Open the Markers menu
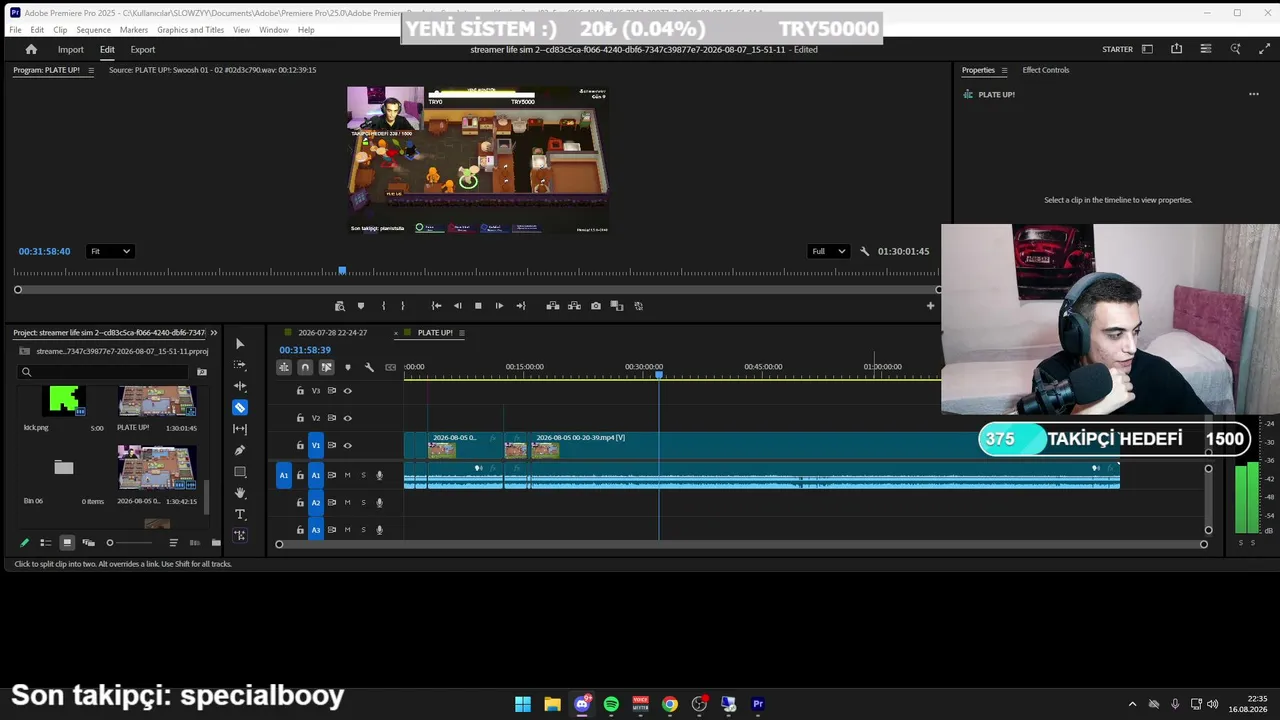 pos(134,30)
